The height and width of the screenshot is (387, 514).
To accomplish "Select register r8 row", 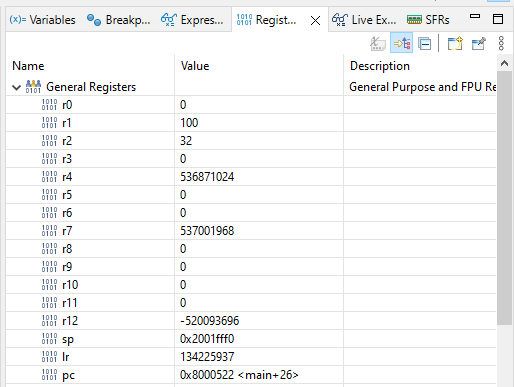I will [x=251, y=249].
